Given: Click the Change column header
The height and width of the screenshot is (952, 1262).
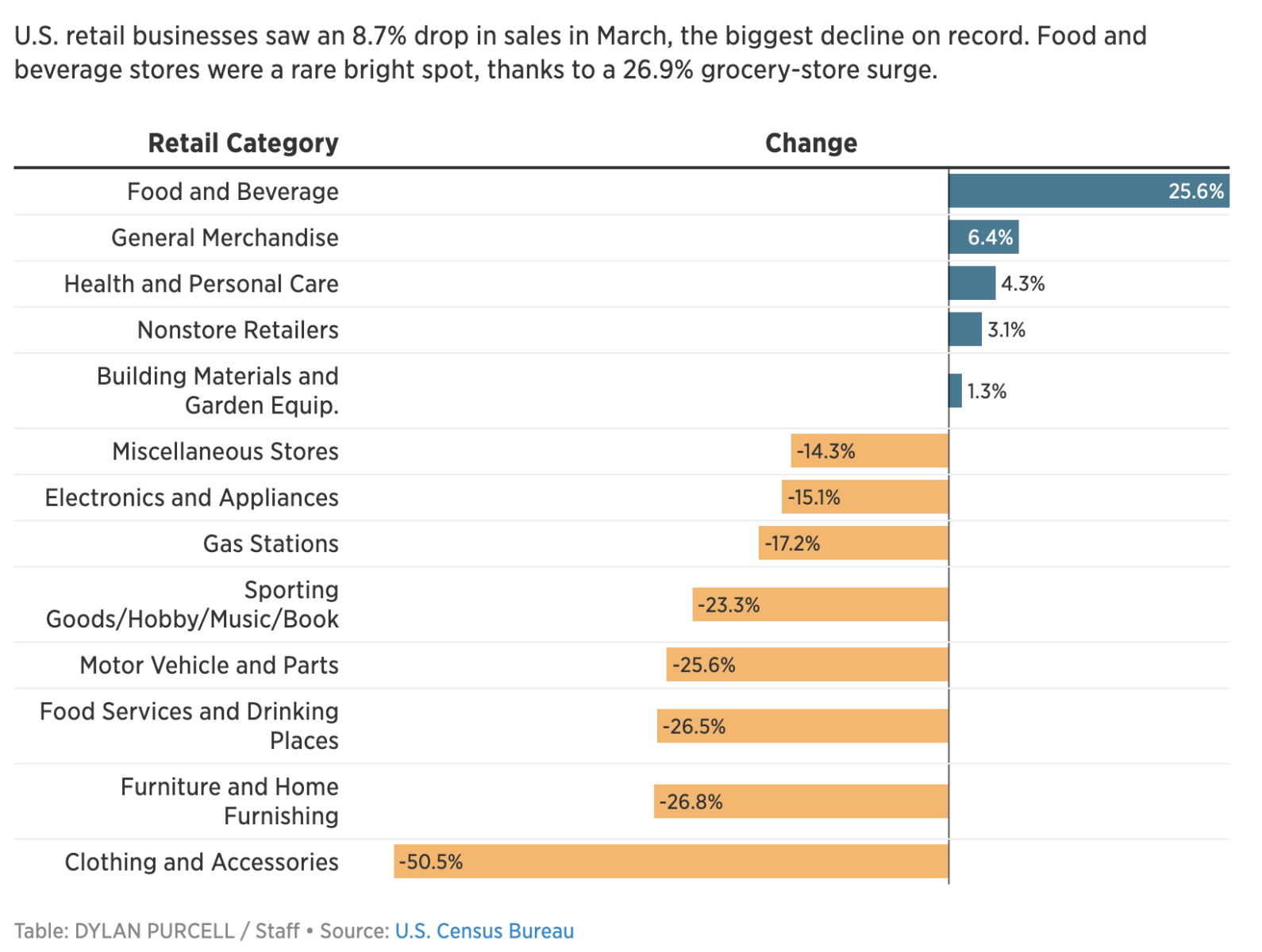Looking at the screenshot, I should pos(810,143).
